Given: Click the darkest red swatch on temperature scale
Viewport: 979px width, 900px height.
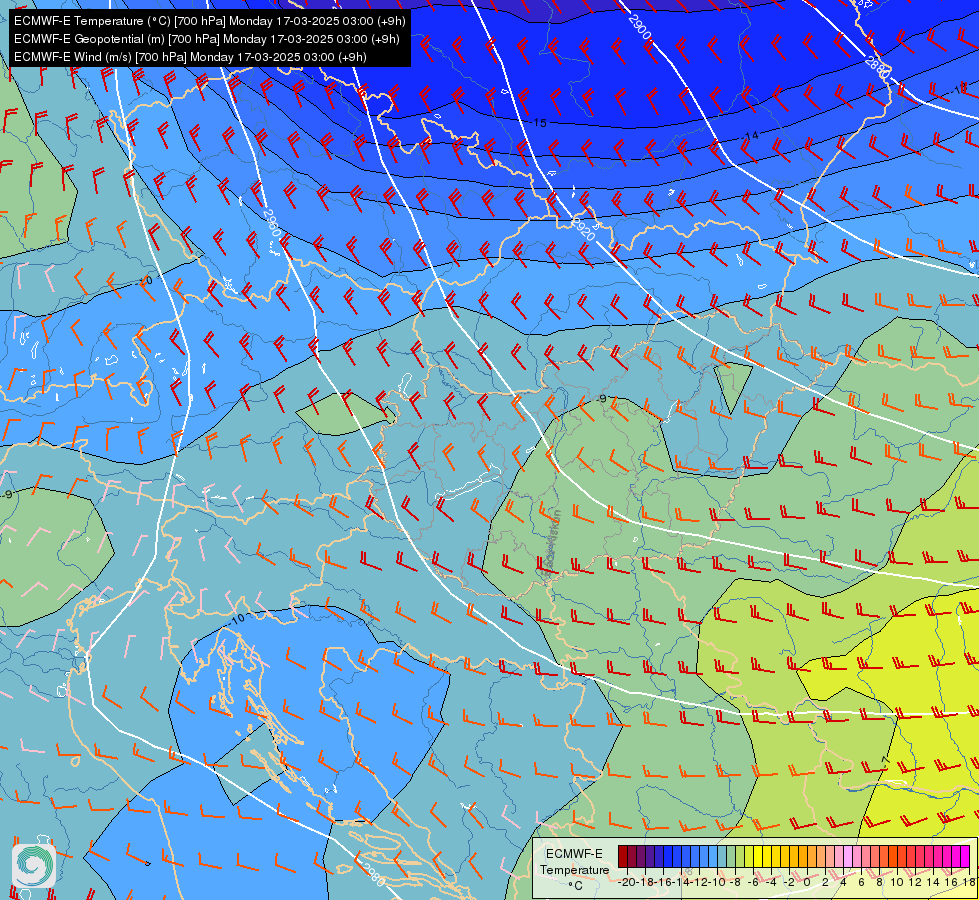Looking at the screenshot, I should click(623, 856).
